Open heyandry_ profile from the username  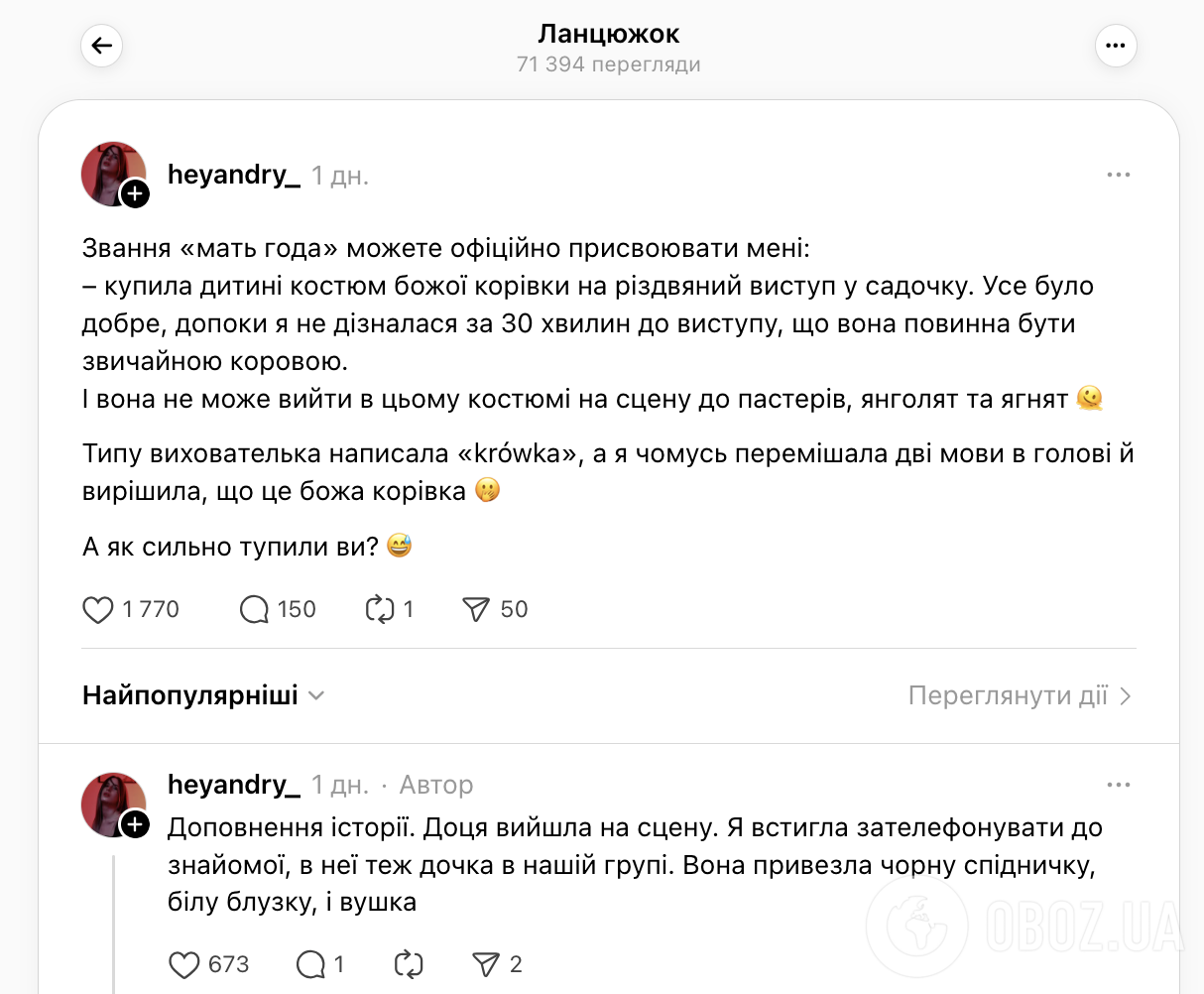point(234,174)
